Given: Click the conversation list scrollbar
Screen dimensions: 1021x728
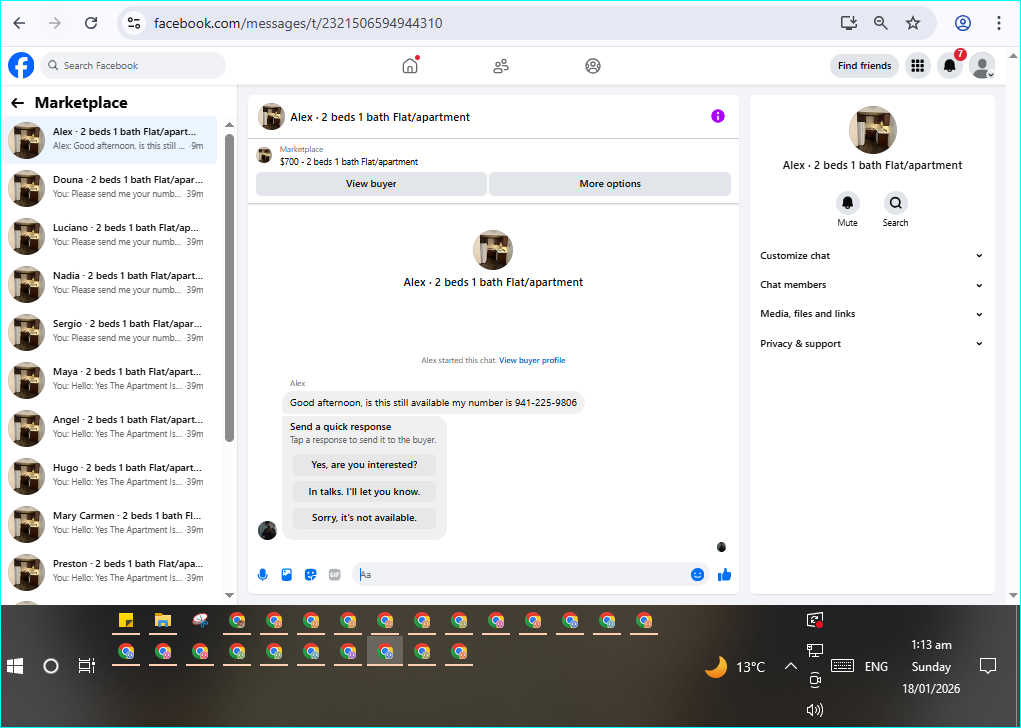Looking at the screenshot, I should tap(229, 288).
